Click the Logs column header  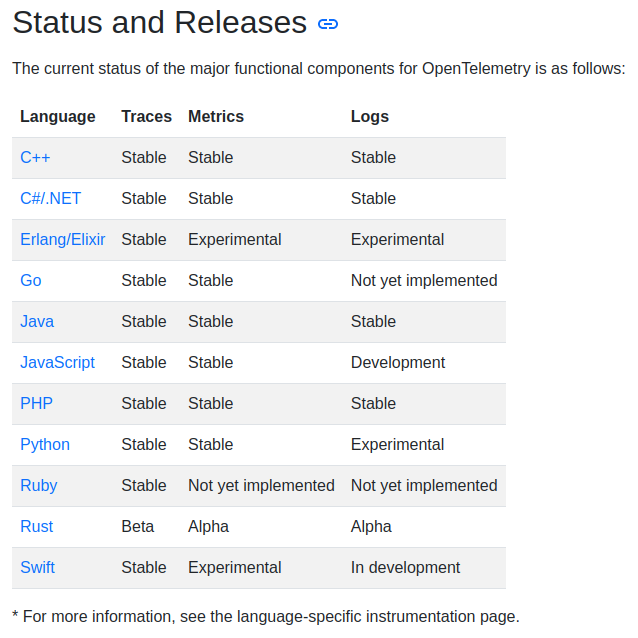370,117
